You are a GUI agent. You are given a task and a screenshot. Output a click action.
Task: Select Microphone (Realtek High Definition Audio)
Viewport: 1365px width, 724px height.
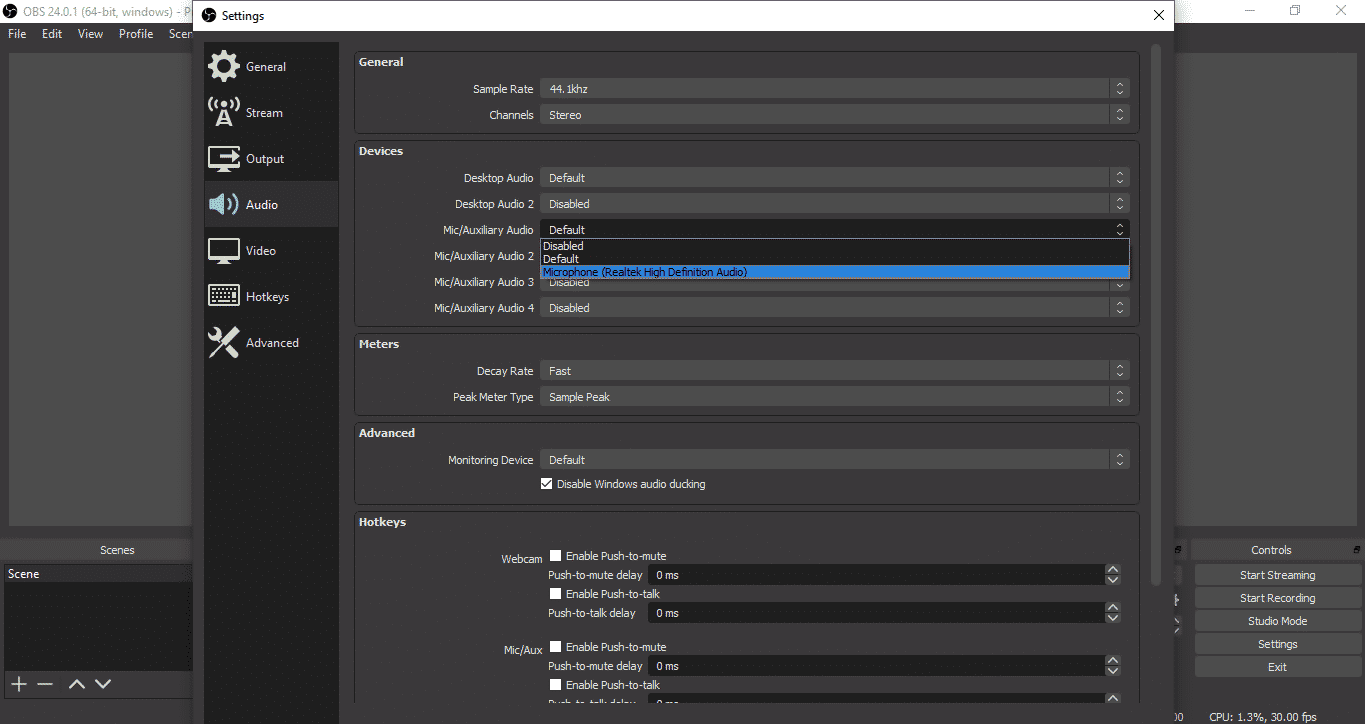[835, 272]
